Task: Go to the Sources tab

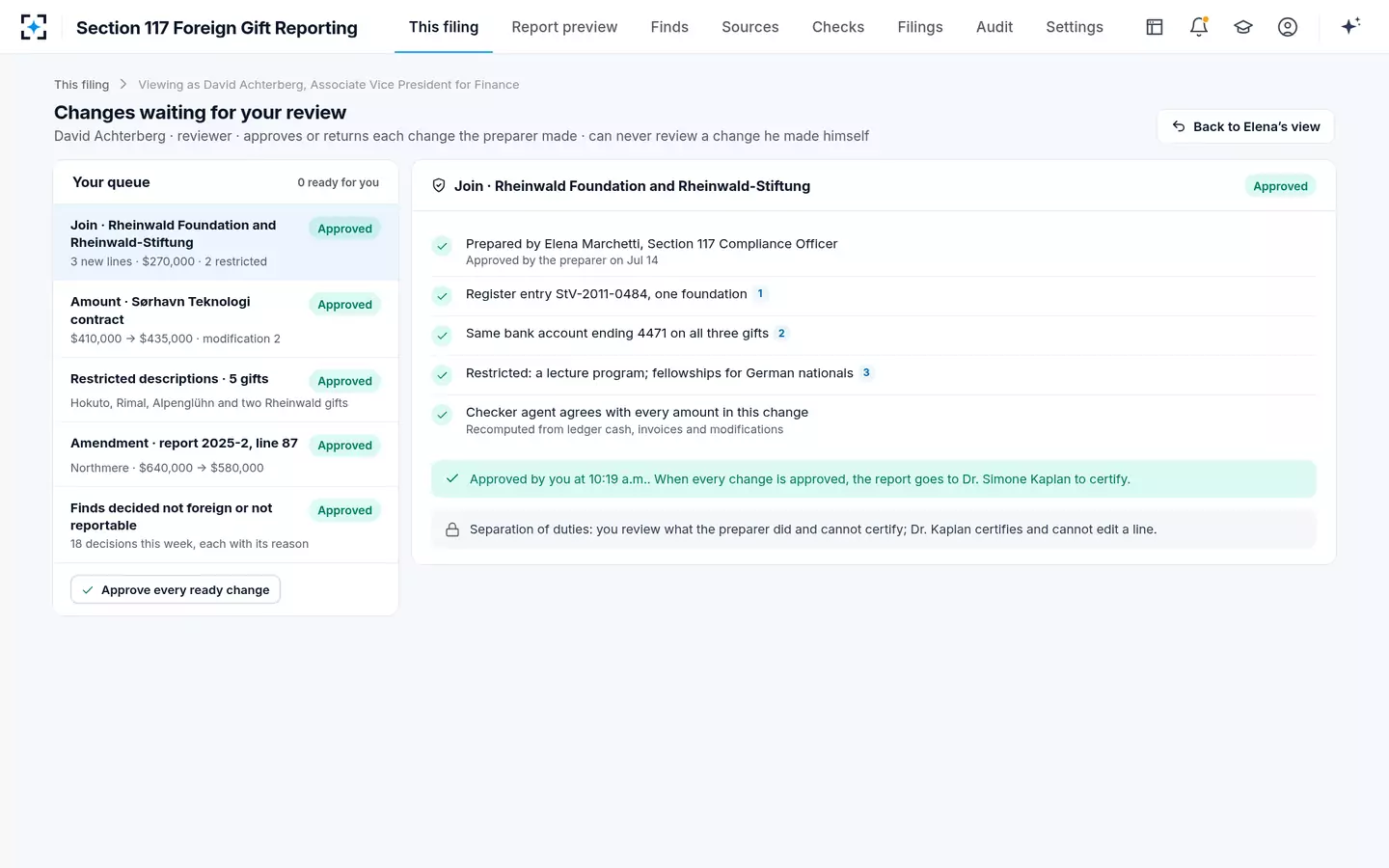Action: [x=750, y=27]
